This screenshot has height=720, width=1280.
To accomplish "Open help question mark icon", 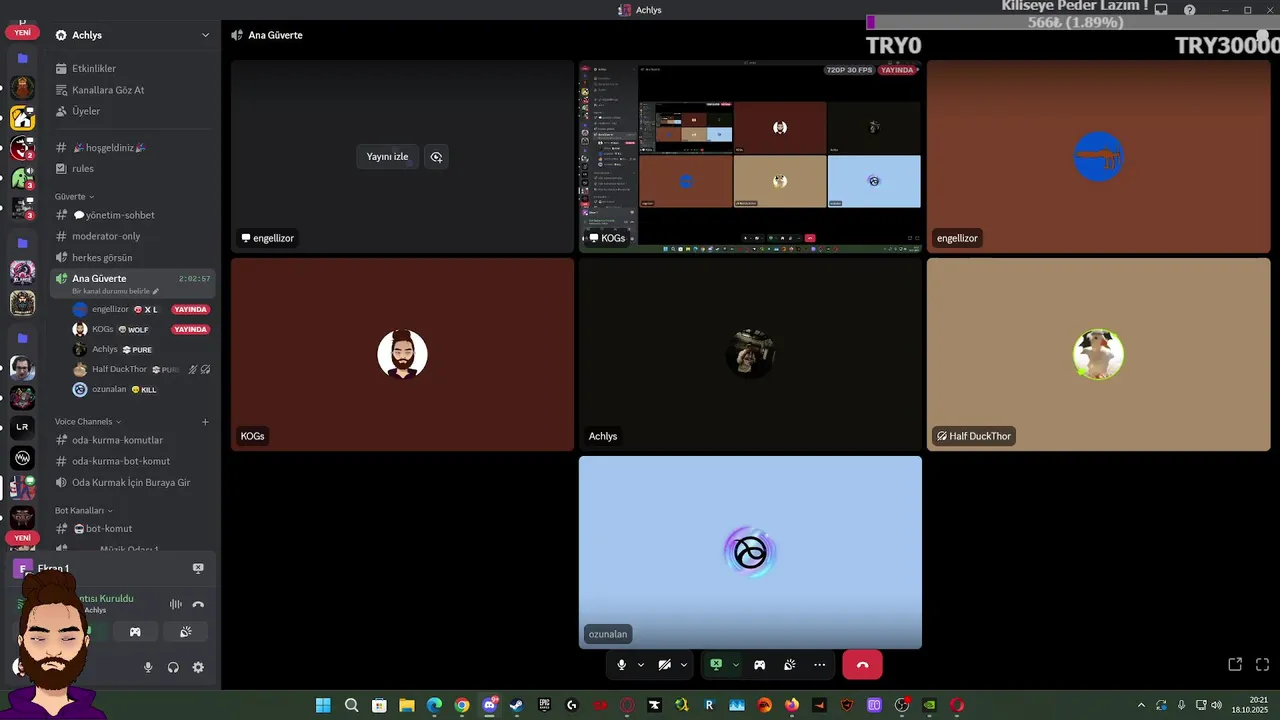I will [1189, 10].
